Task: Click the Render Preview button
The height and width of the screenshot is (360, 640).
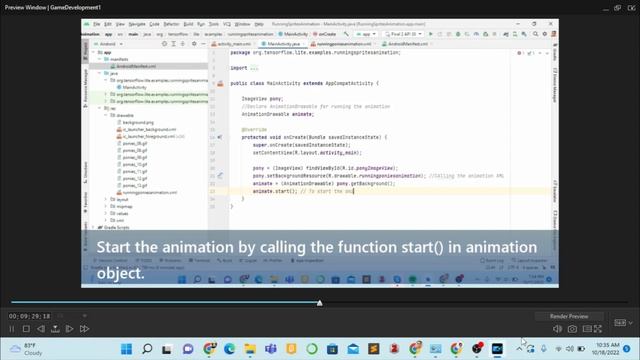Action: (x=569, y=316)
